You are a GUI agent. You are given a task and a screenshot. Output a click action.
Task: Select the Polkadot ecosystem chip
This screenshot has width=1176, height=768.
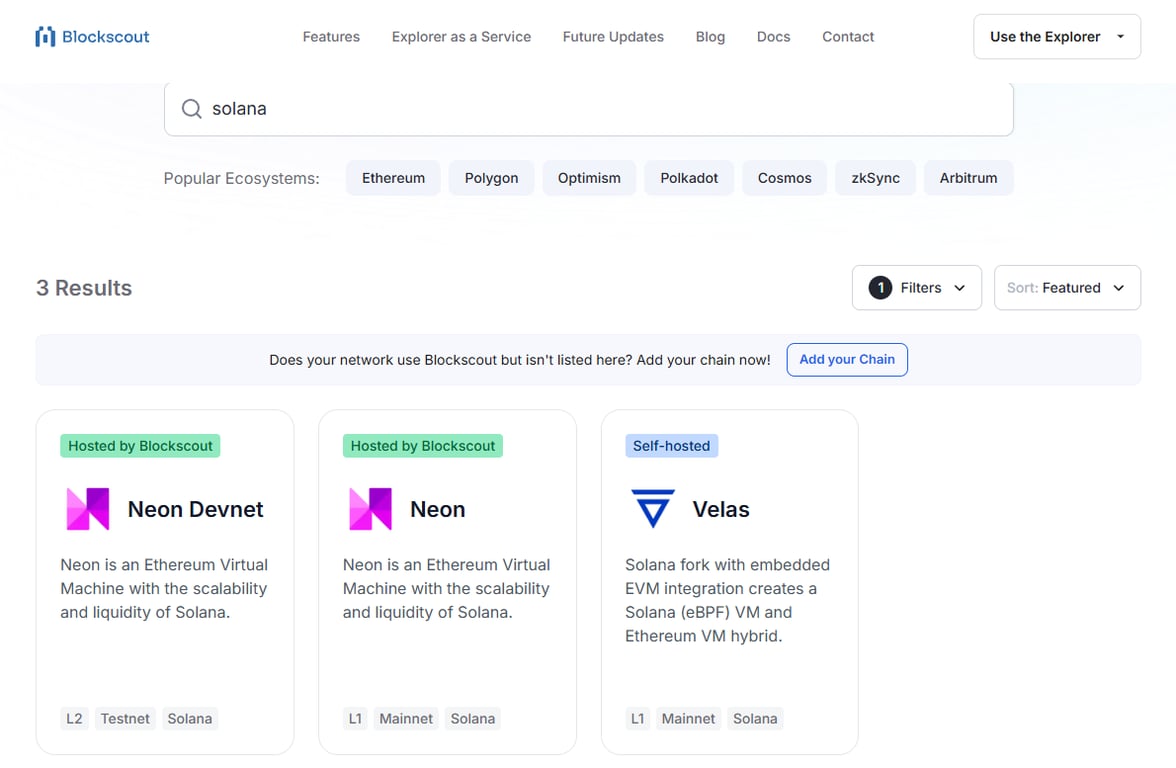(x=688, y=178)
